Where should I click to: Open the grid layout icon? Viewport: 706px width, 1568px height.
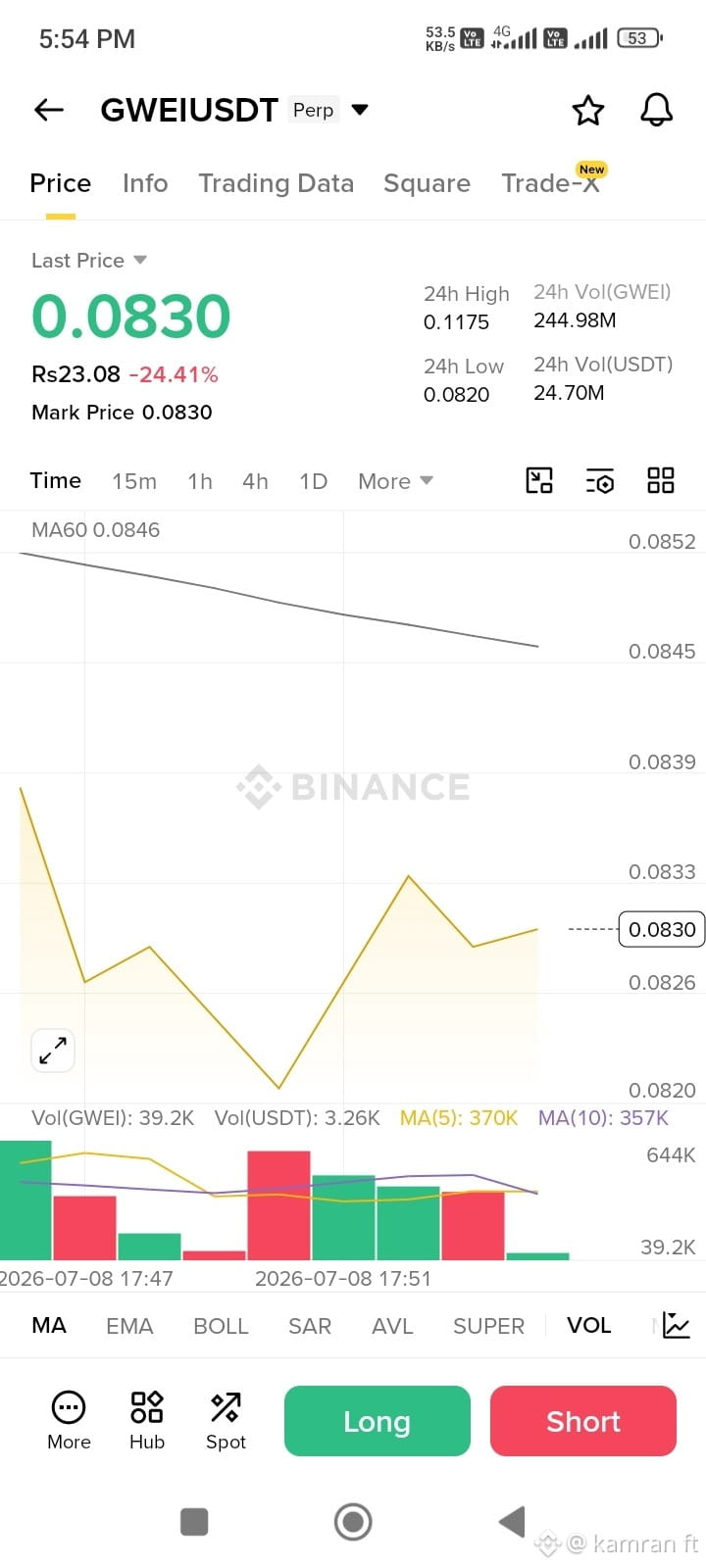tap(661, 480)
